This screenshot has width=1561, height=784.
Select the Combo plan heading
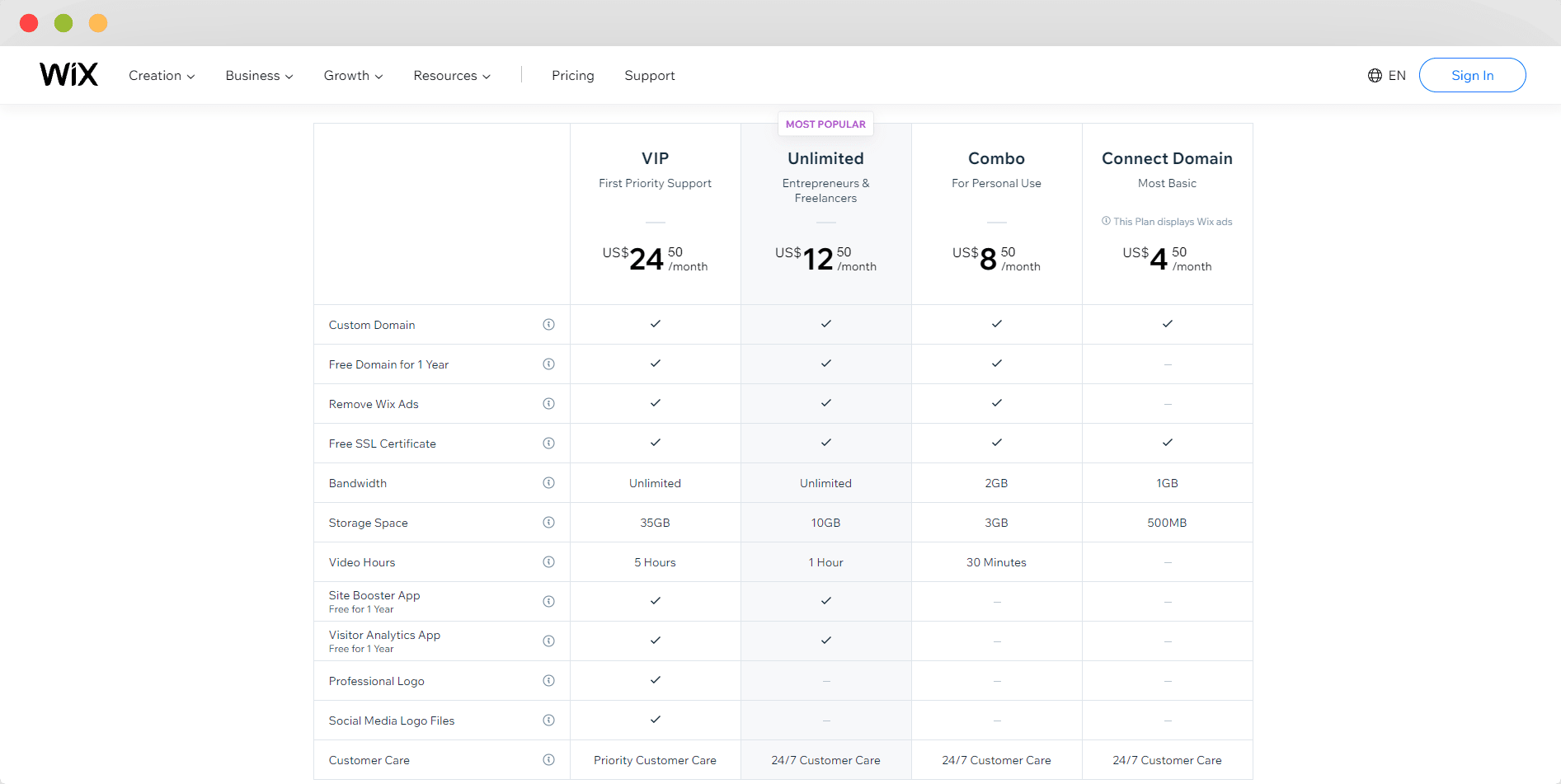click(x=997, y=158)
